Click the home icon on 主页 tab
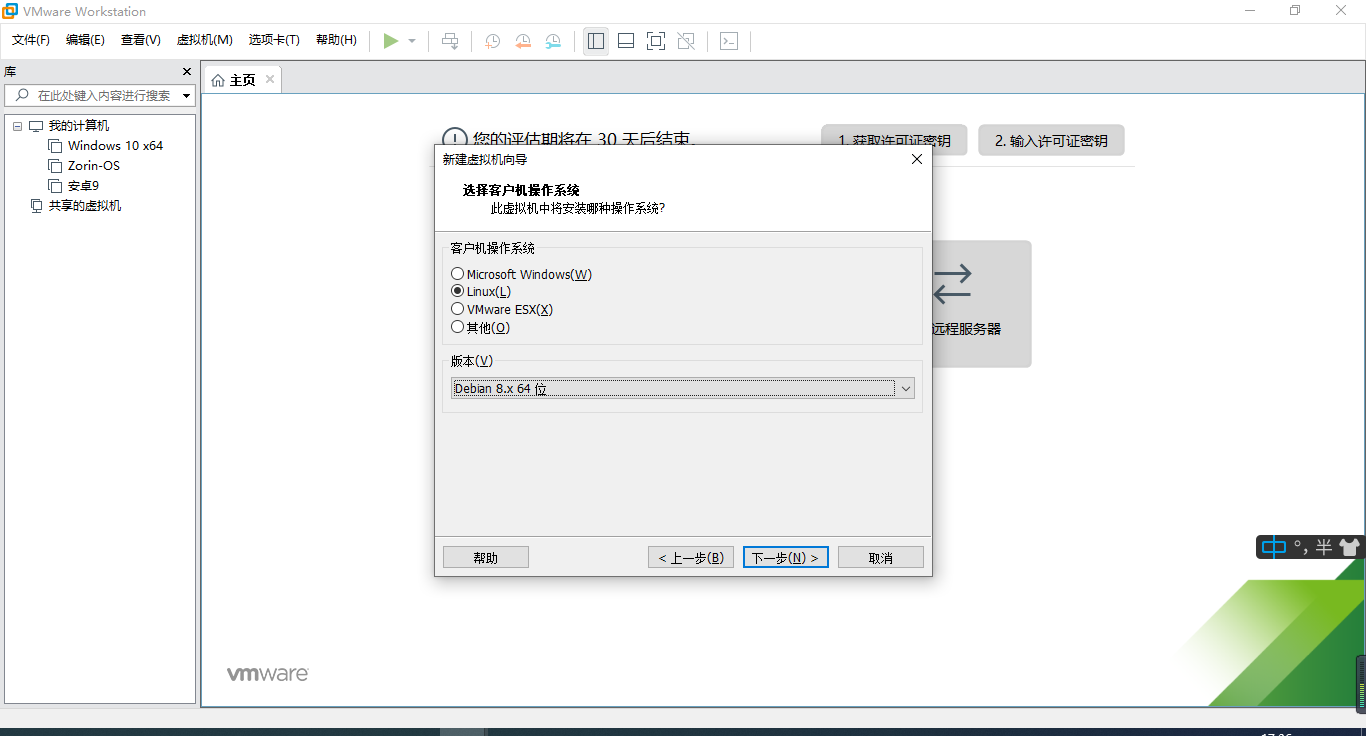 point(218,80)
